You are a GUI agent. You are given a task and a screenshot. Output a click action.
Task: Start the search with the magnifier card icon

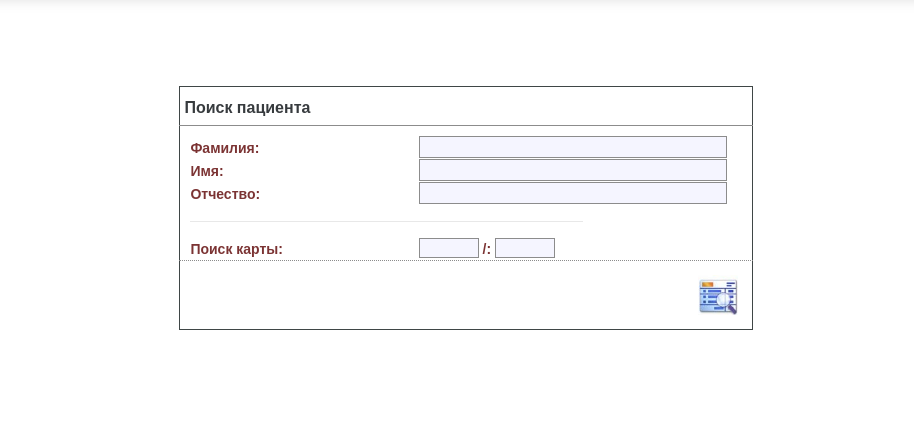click(718, 297)
